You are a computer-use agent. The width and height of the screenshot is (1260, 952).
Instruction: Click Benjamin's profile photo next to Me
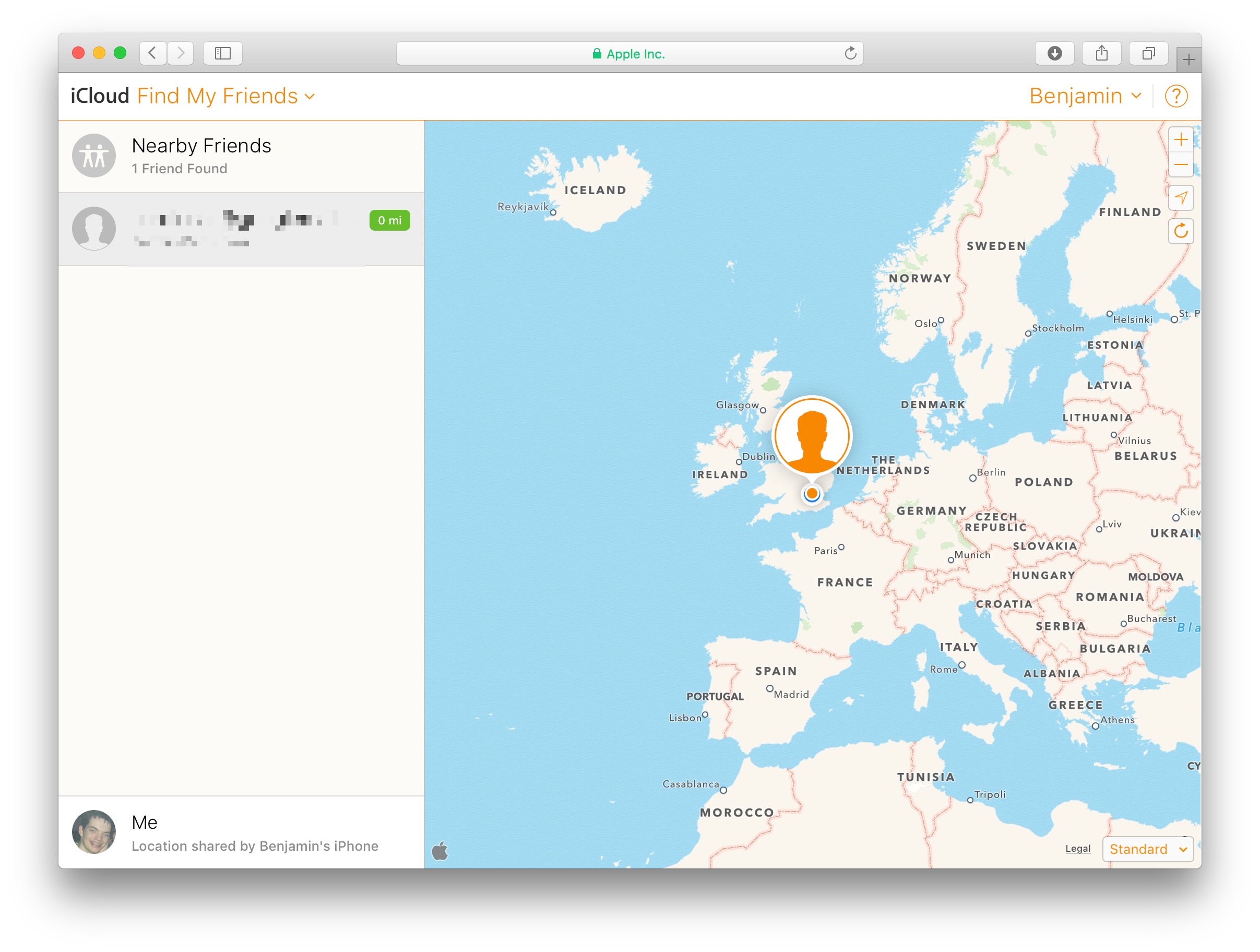click(x=94, y=832)
